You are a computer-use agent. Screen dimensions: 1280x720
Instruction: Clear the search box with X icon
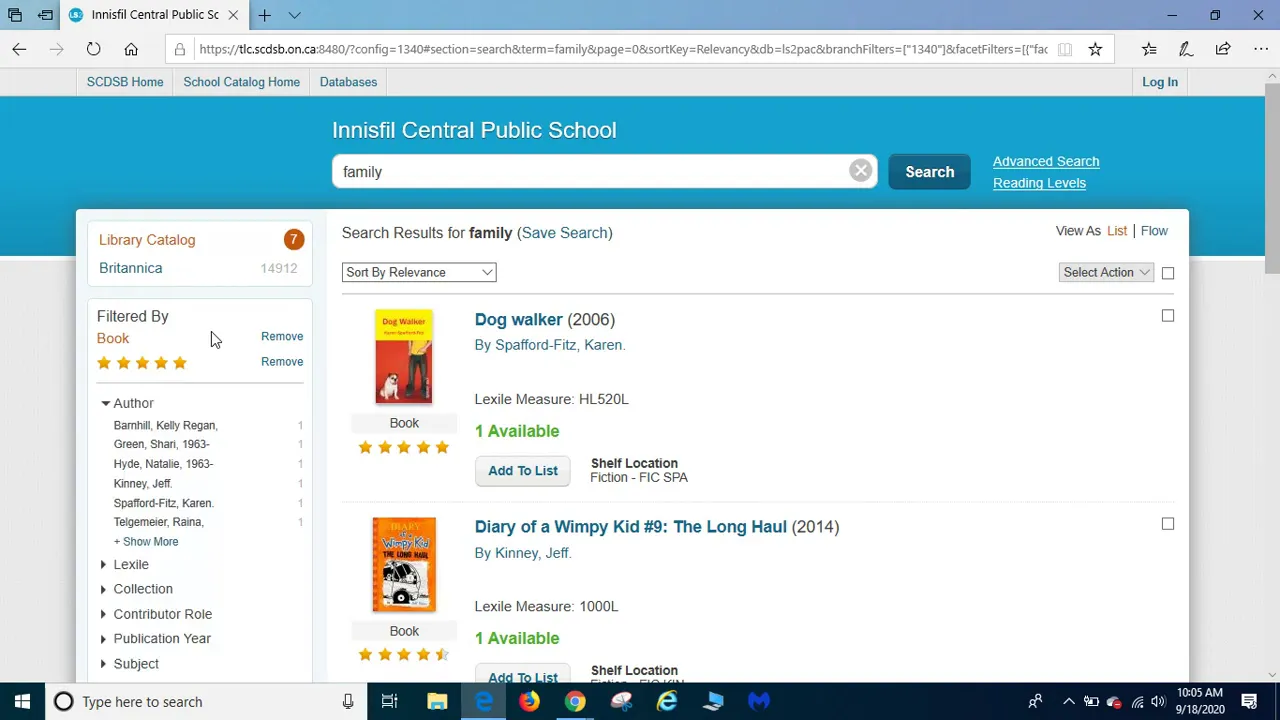tap(860, 171)
